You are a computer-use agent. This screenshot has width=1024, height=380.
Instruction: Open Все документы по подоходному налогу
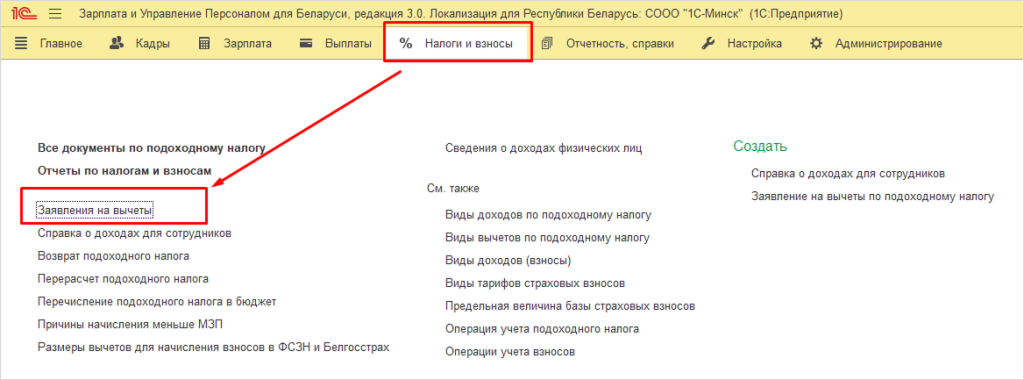click(x=152, y=148)
